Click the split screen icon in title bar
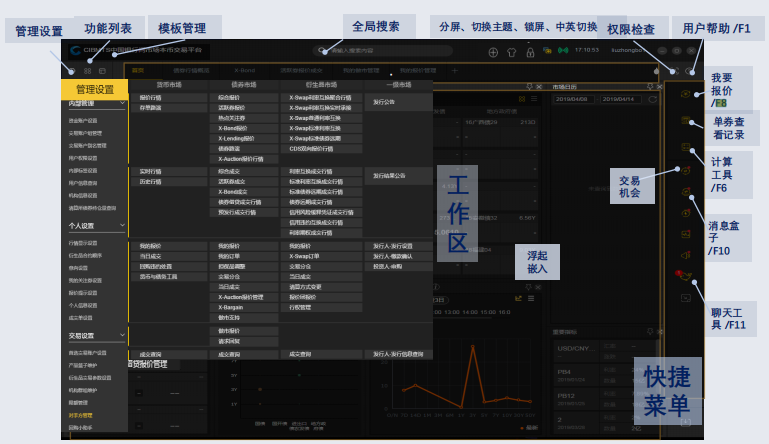The height and width of the screenshot is (444, 769). tap(493, 51)
